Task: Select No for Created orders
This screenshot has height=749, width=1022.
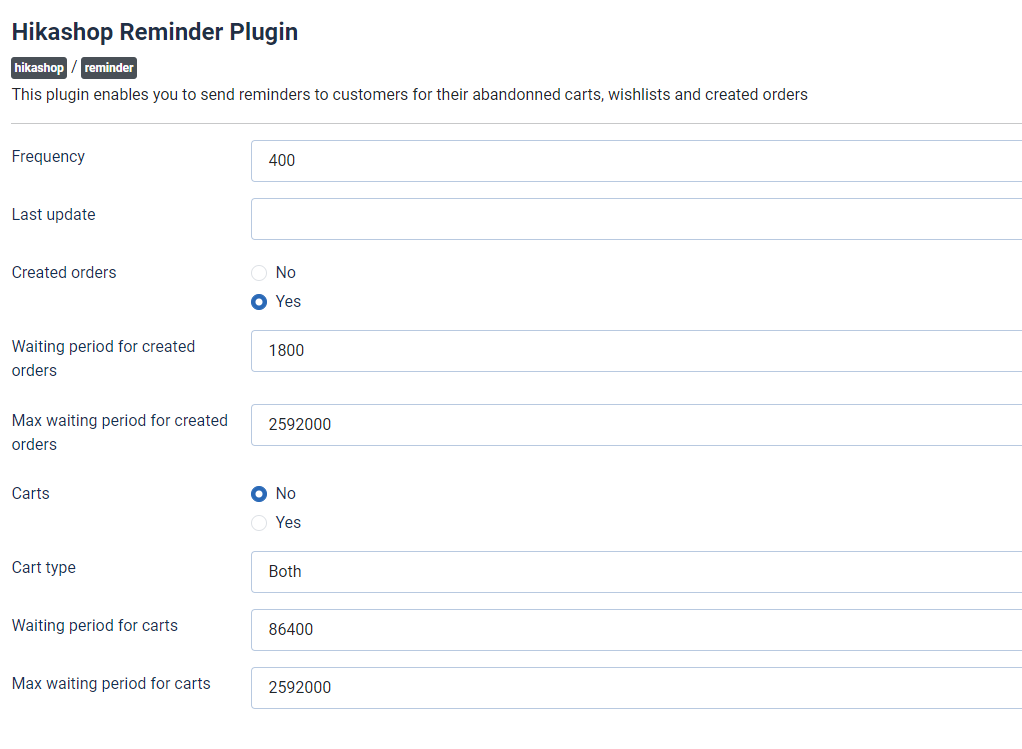Action: point(259,273)
